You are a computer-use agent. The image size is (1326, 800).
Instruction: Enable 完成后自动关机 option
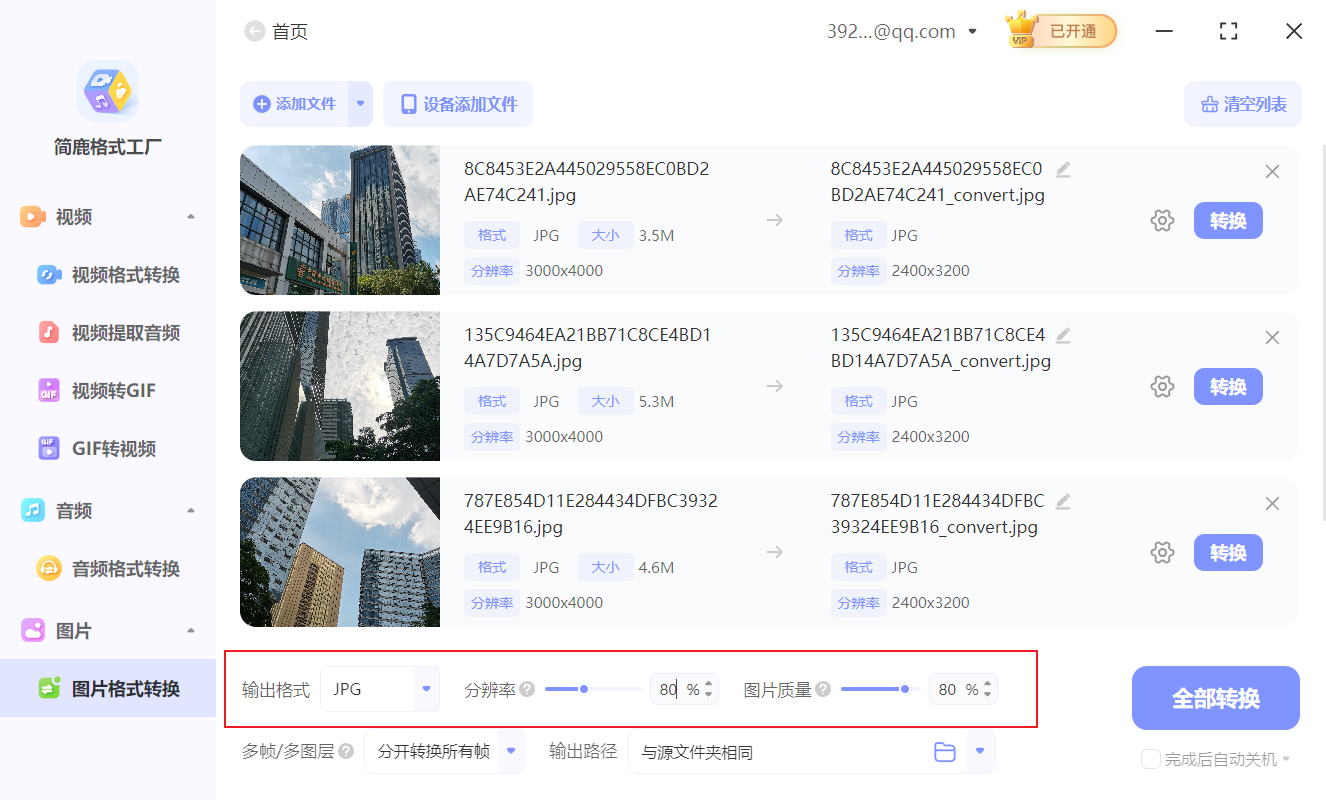1150,759
